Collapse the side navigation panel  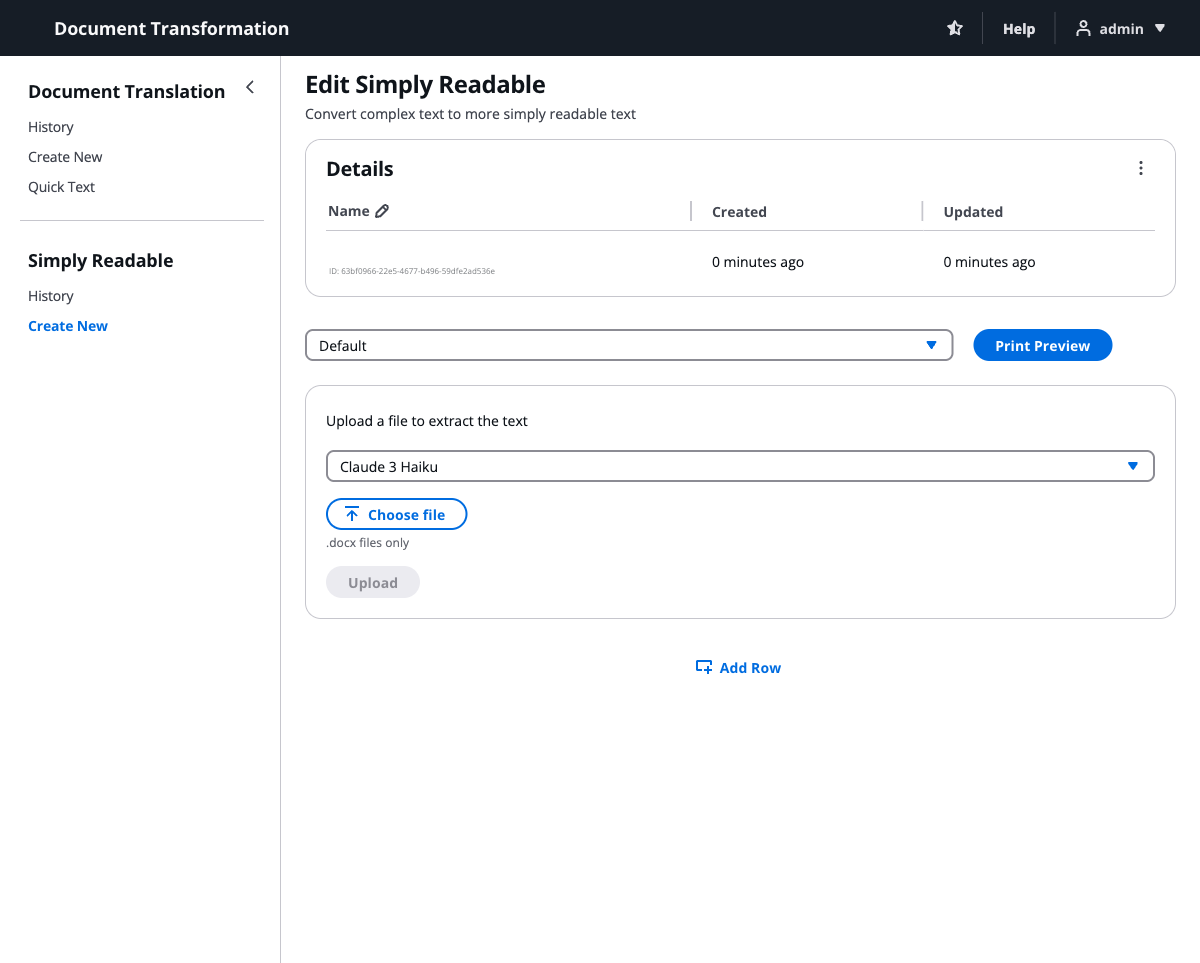250,88
